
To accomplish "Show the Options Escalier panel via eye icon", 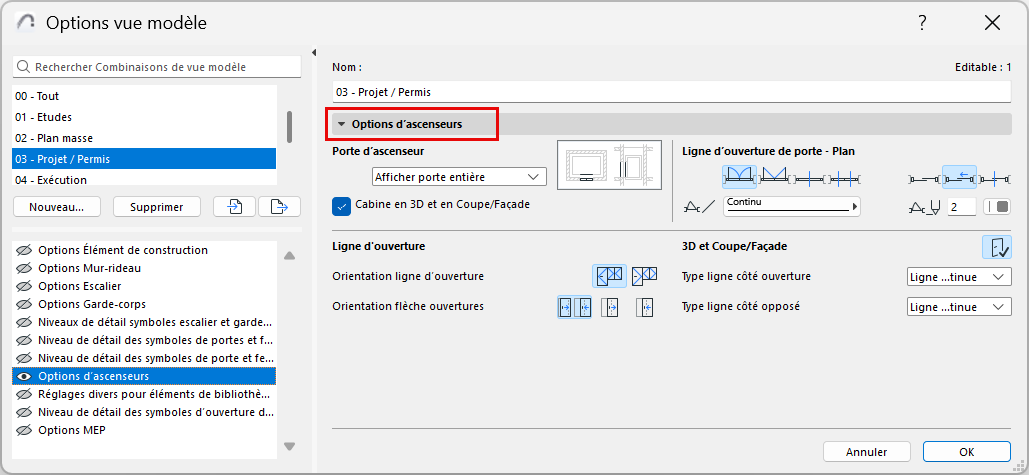I will coord(23,286).
